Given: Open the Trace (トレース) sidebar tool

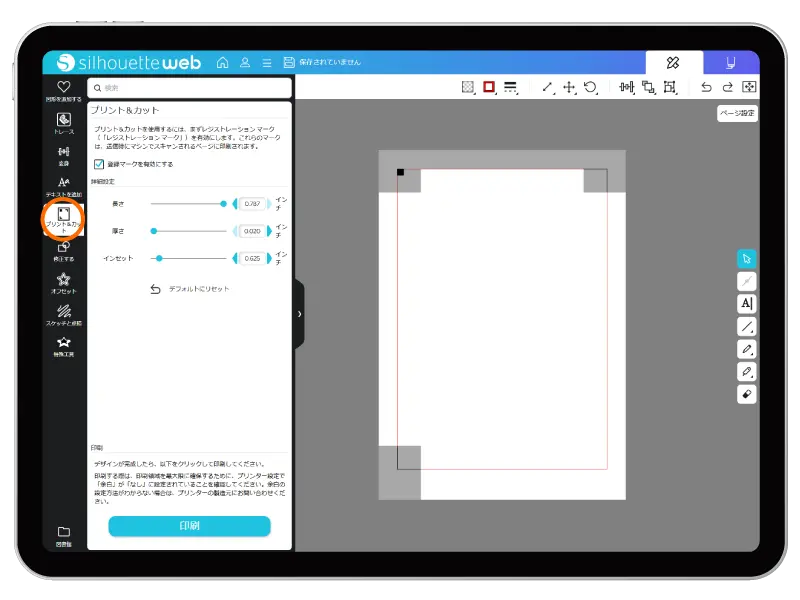Looking at the screenshot, I should [x=64, y=123].
